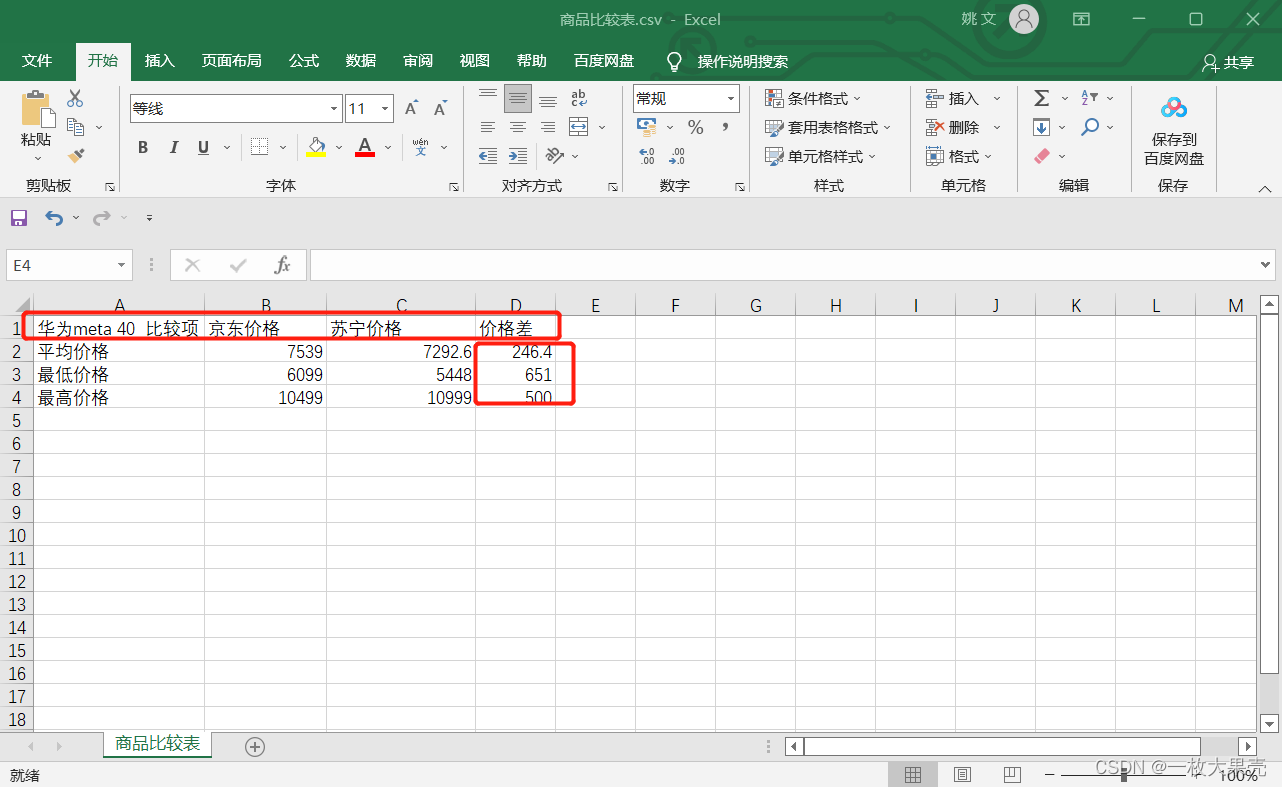Click the Delete (删除) cells button
Screen dimensions: 1282x787
click(952, 127)
